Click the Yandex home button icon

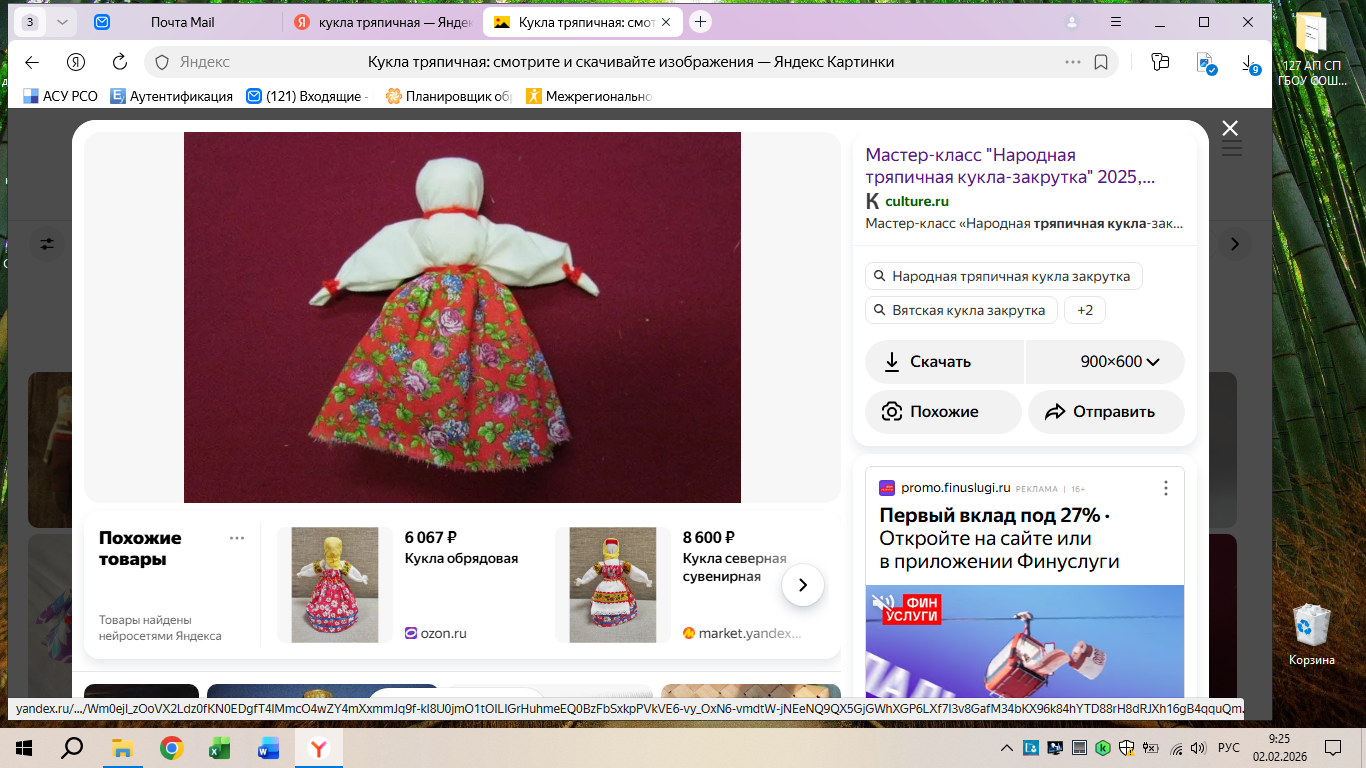(76, 62)
